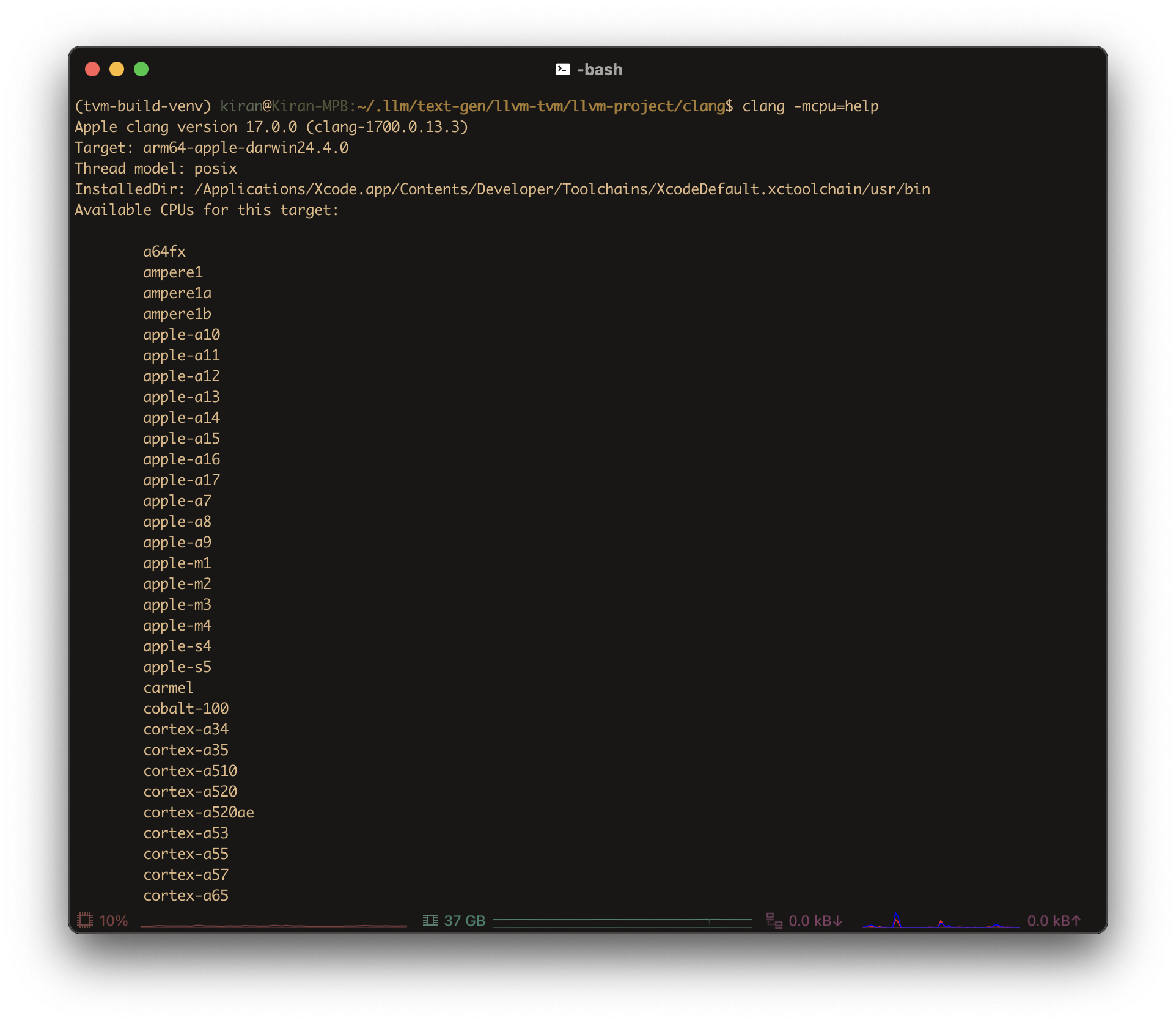Click the CPU chip icon in status bar

coord(84,920)
